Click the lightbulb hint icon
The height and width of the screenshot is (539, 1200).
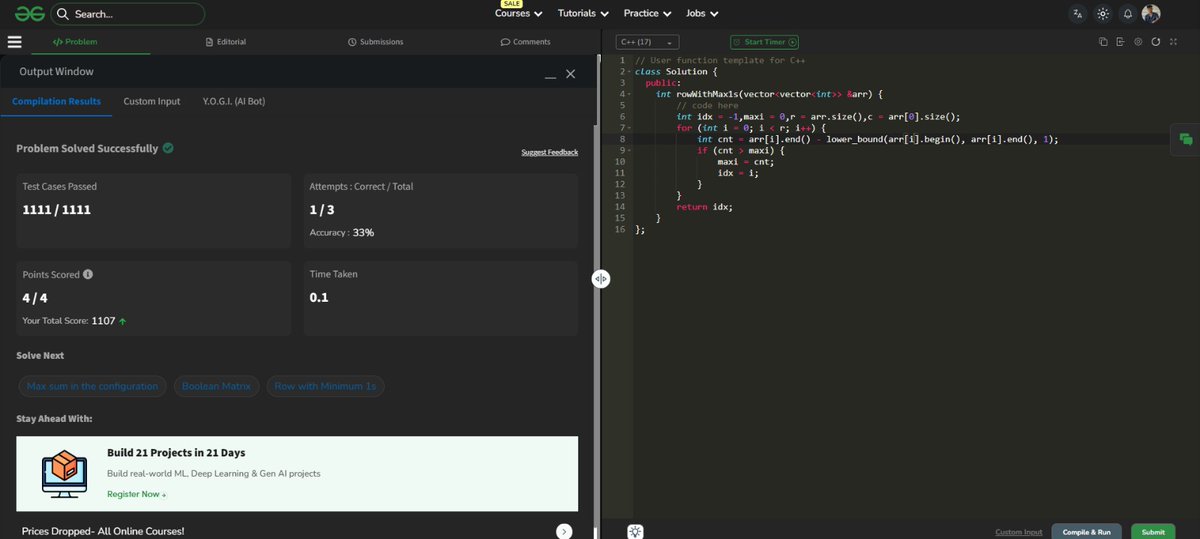[634, 531]
